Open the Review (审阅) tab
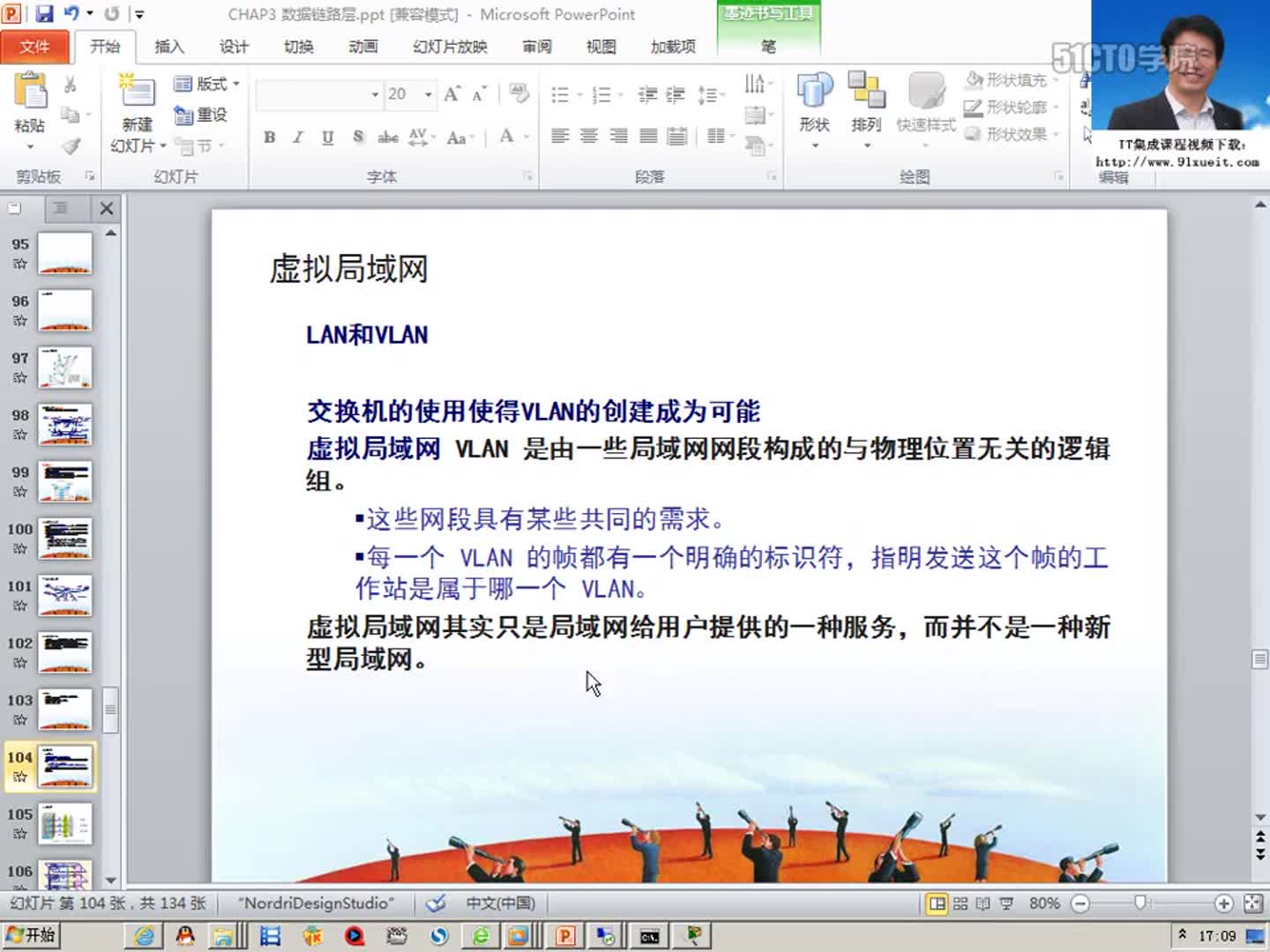 (536, 47)
